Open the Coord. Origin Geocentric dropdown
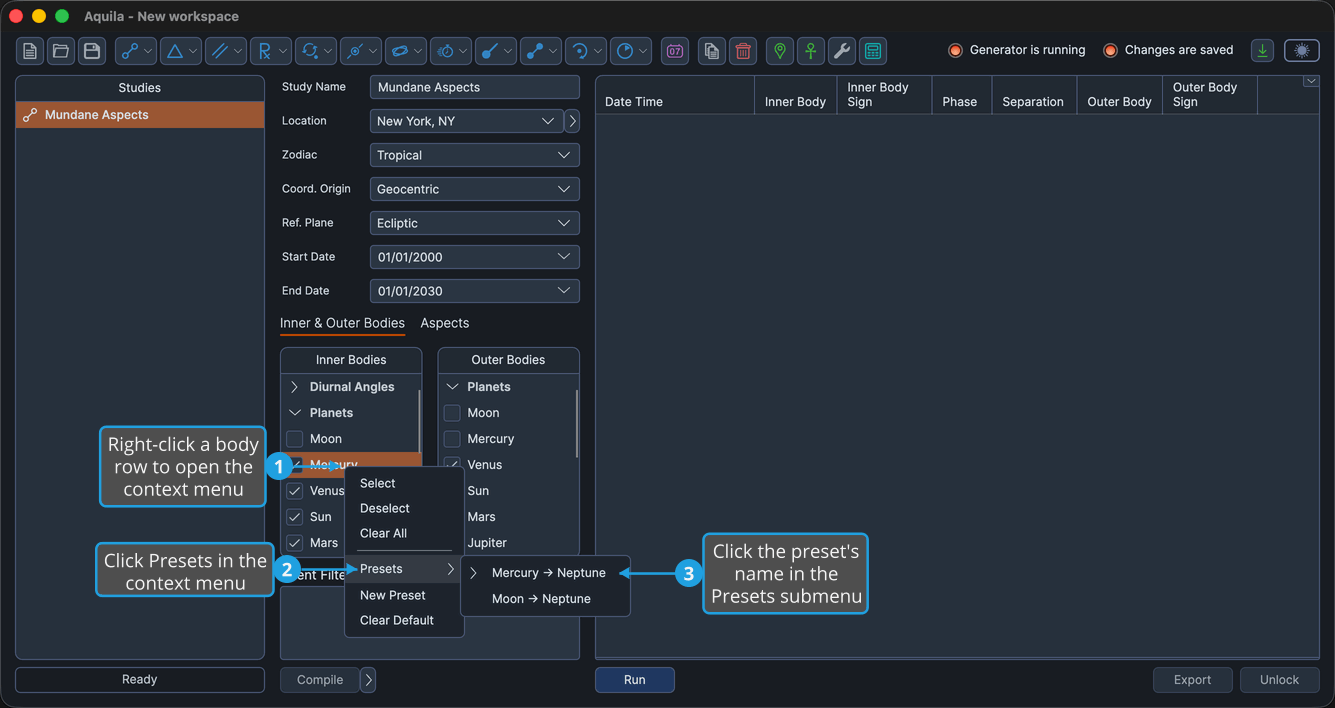This screenshot has width=1335, height=708. pos(475,189)
